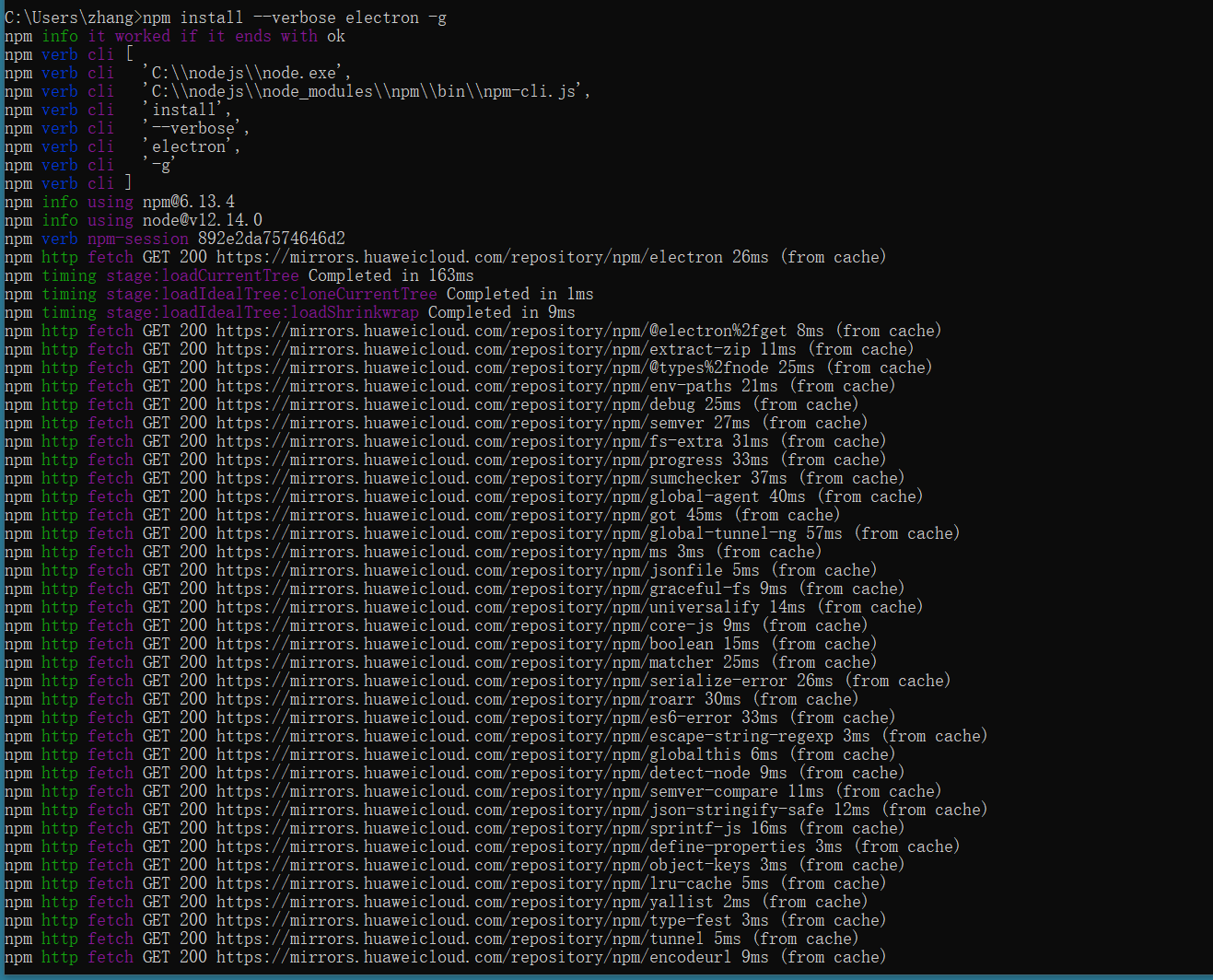
Task: Click the encodeurl fetch URL
Action: point(474,957)
